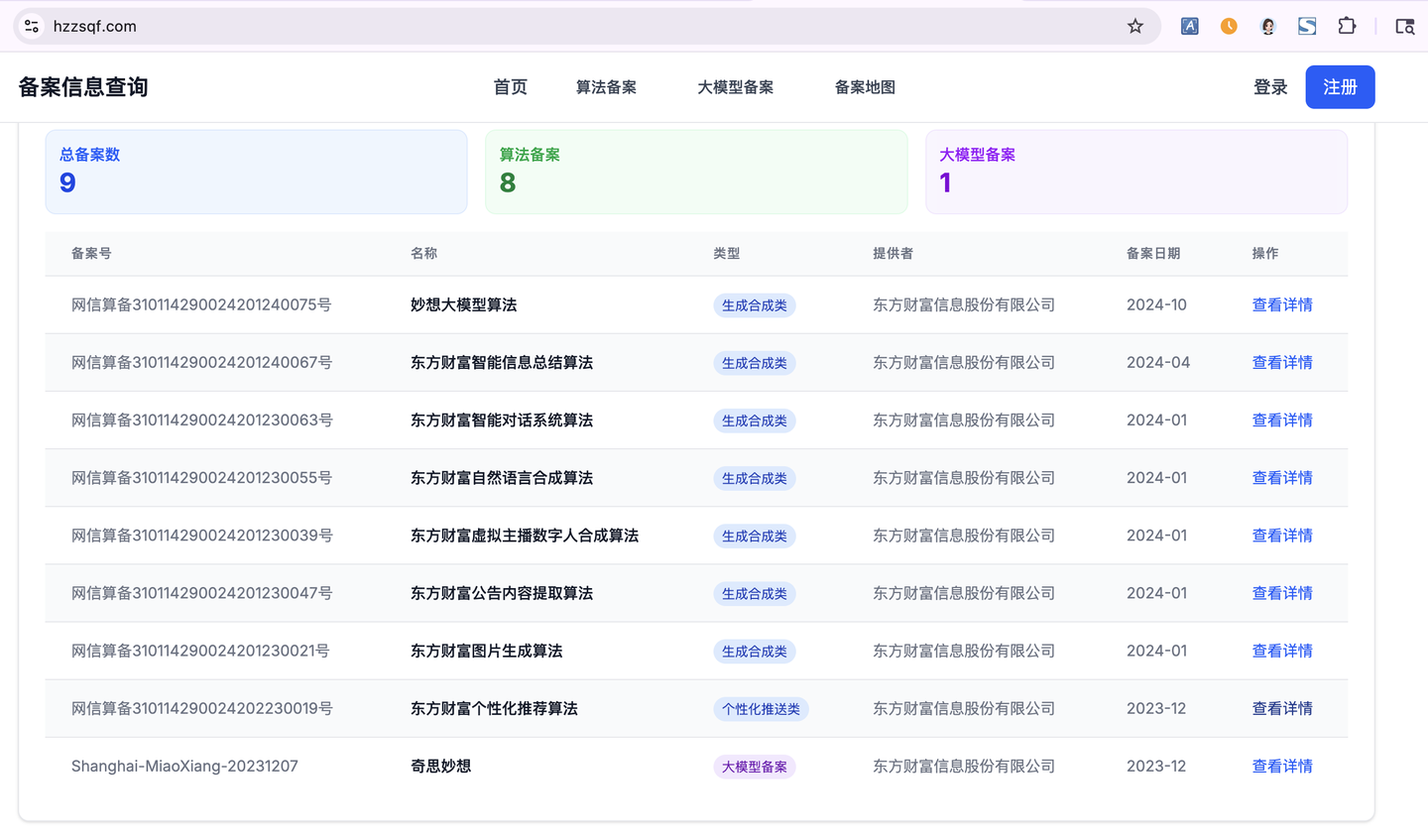Image resolution: width=1428 pixels, height=840 pixels.
Task: Open 查看详情 for 东方财富个性化推荐算法
Action: (x=1281, y=708)
